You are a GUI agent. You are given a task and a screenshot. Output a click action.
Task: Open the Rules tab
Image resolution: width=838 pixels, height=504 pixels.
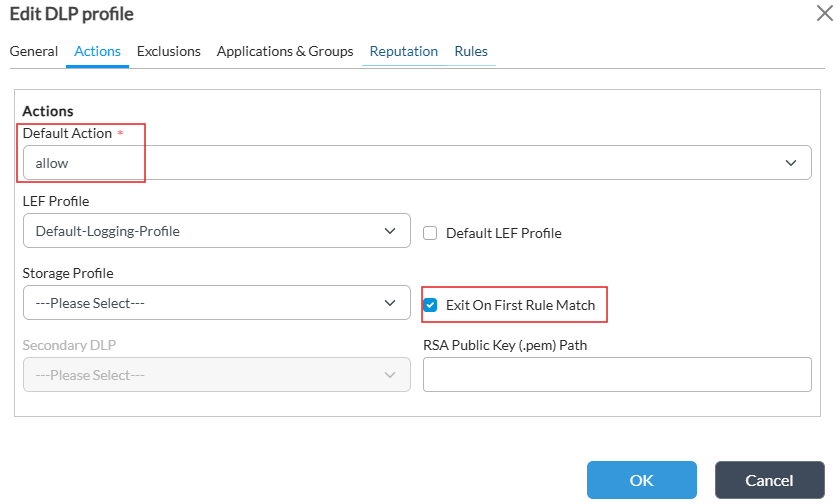(471, 51)
